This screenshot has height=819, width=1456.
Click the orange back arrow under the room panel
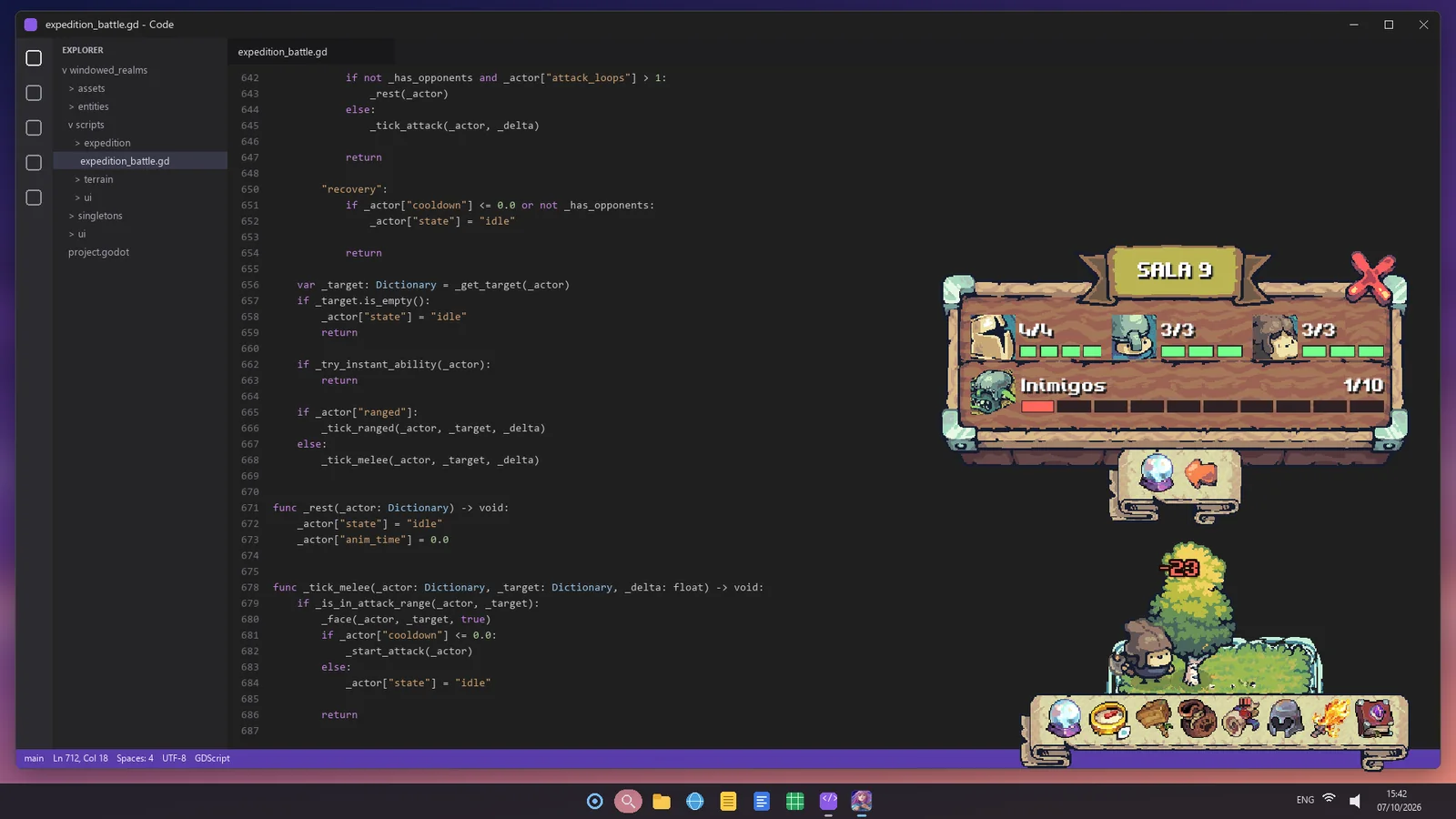(x=1201, y=472)
